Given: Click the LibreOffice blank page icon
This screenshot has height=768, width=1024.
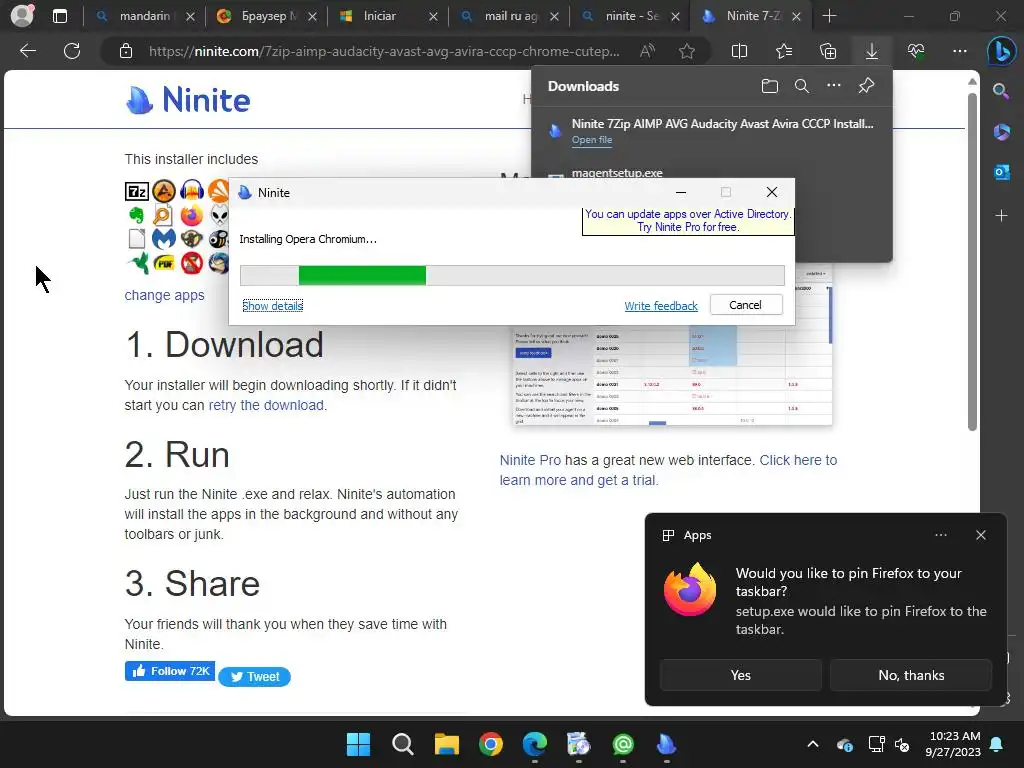Looking at the screenshot, I should [x=136, y=238].
